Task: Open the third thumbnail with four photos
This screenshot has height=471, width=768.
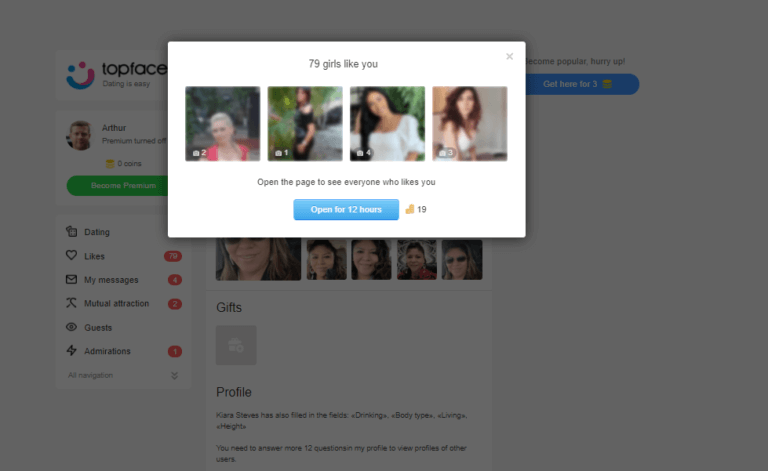Action: pos(387,123)
